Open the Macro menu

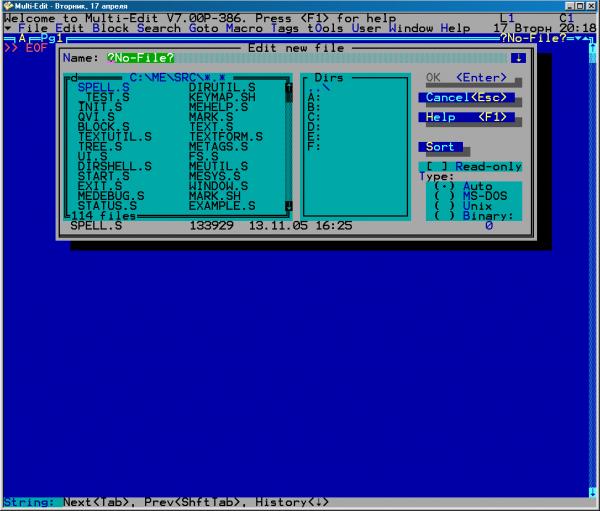coord(244,28)
